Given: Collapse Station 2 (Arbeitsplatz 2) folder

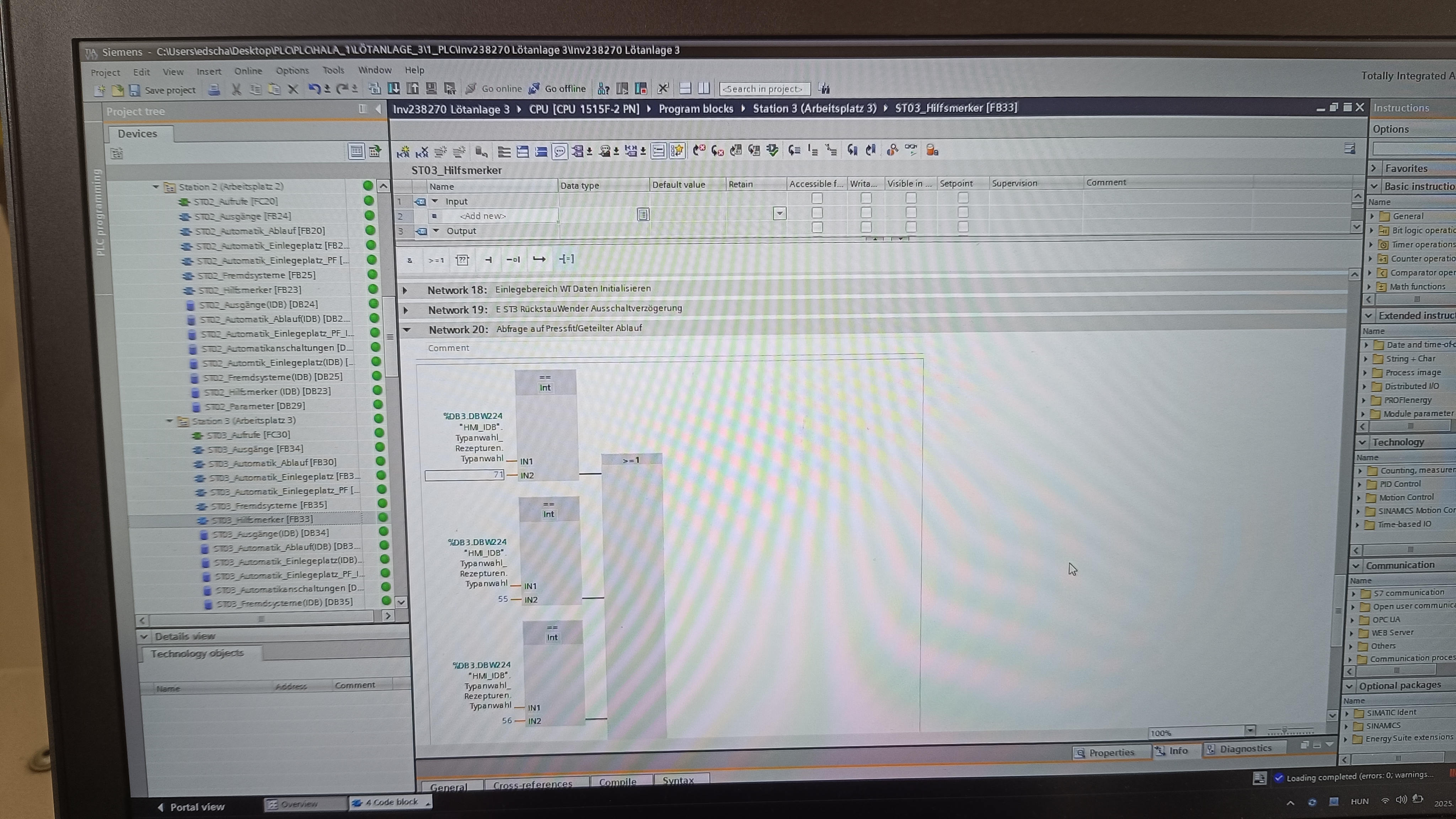Looking at the screenshot, I should 155,187.
